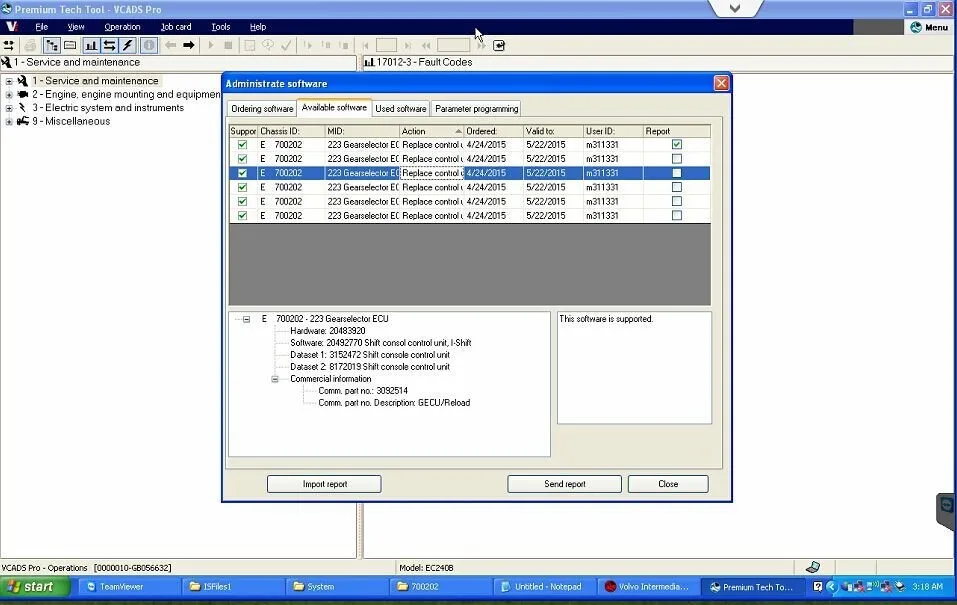Expand the Service and maintenance tree node

point(9,81)
